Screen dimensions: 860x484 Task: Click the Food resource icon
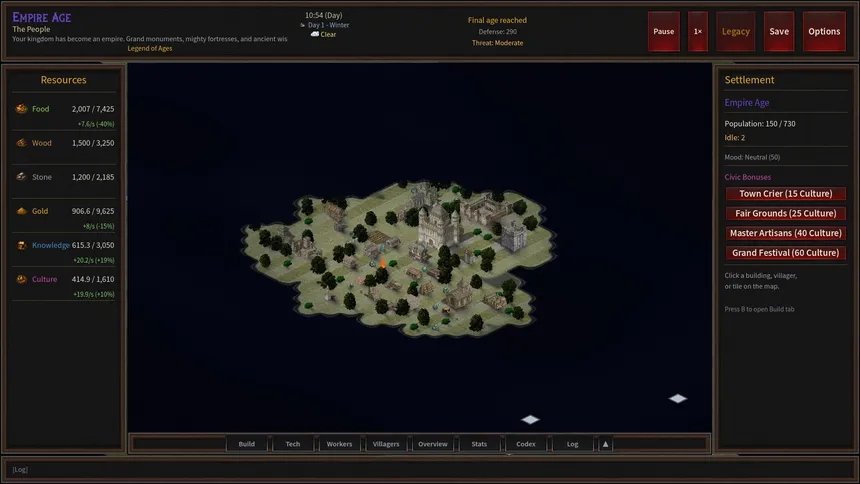[22, 109]
